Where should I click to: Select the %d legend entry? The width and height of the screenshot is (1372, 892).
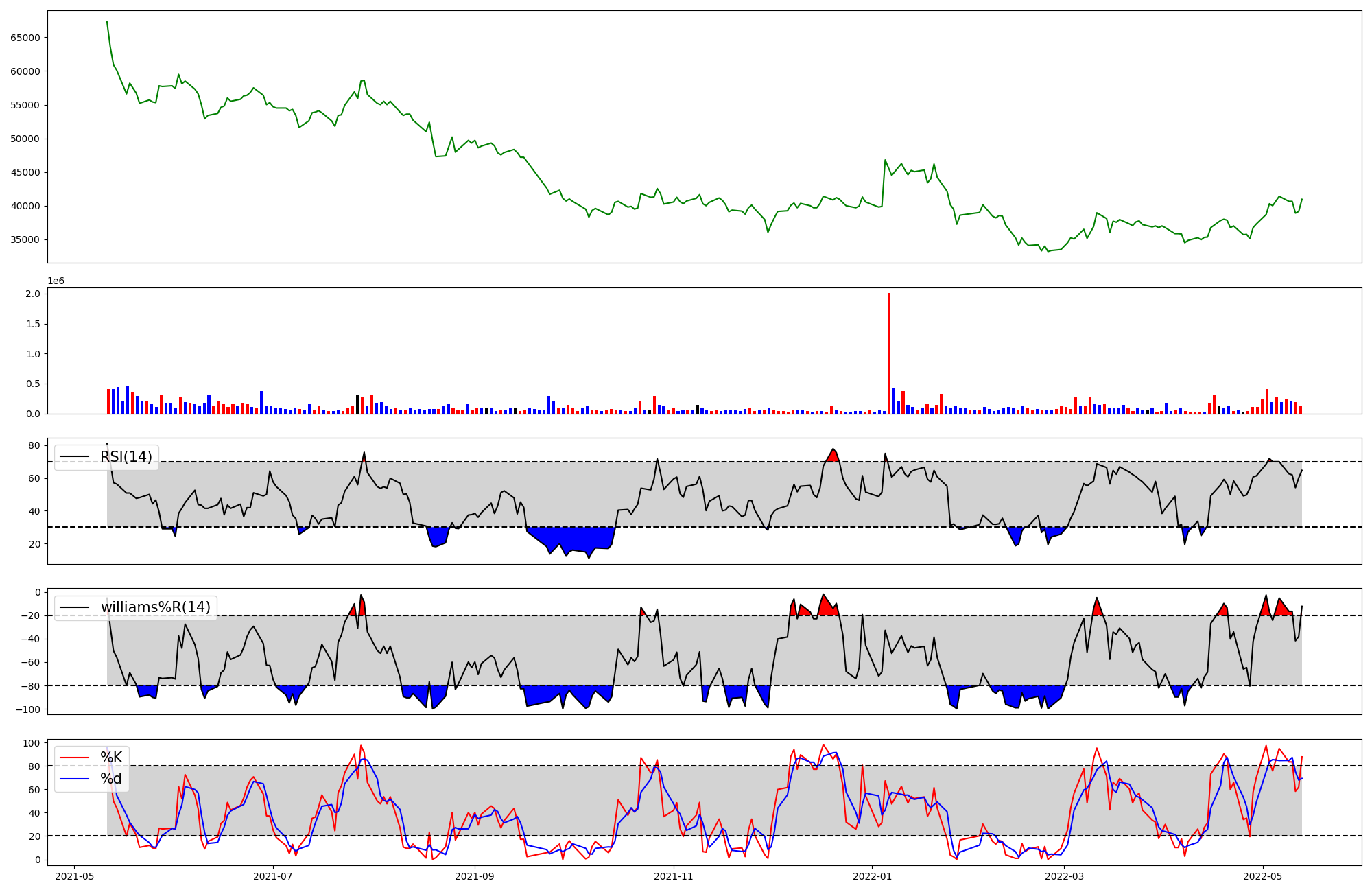click(x=111, y=779)
